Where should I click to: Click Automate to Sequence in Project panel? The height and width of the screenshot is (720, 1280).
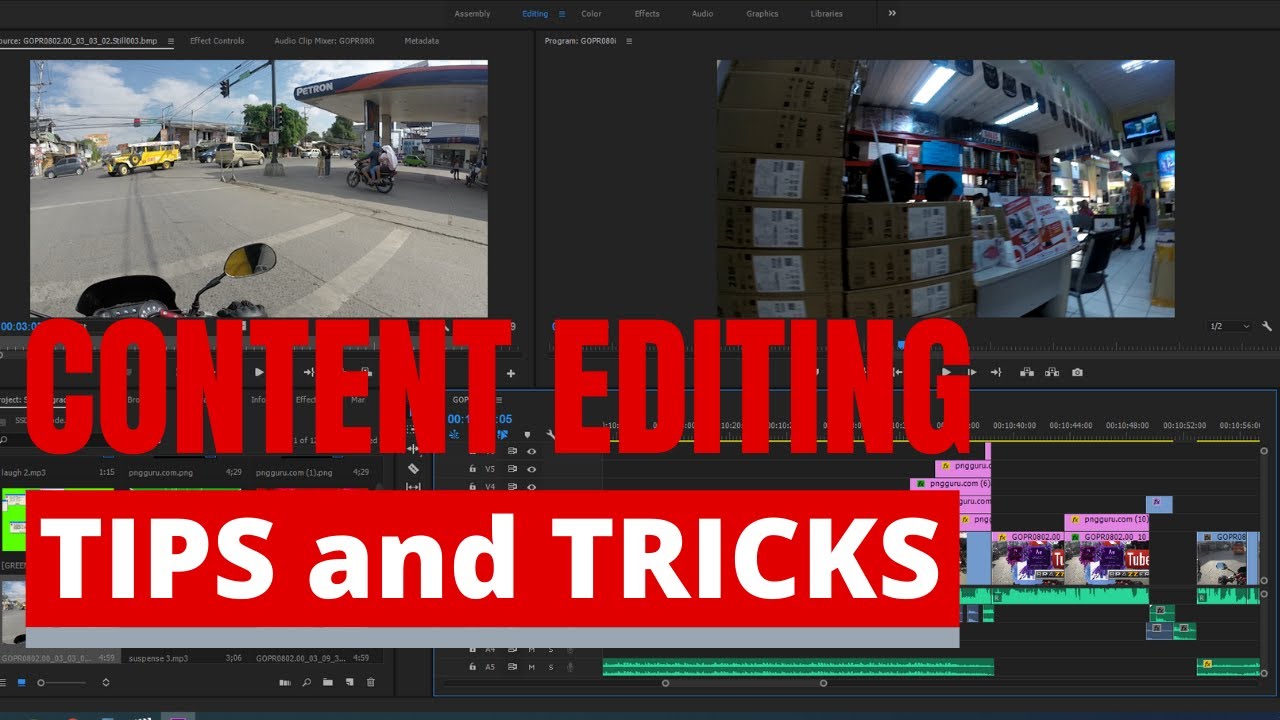285,682
